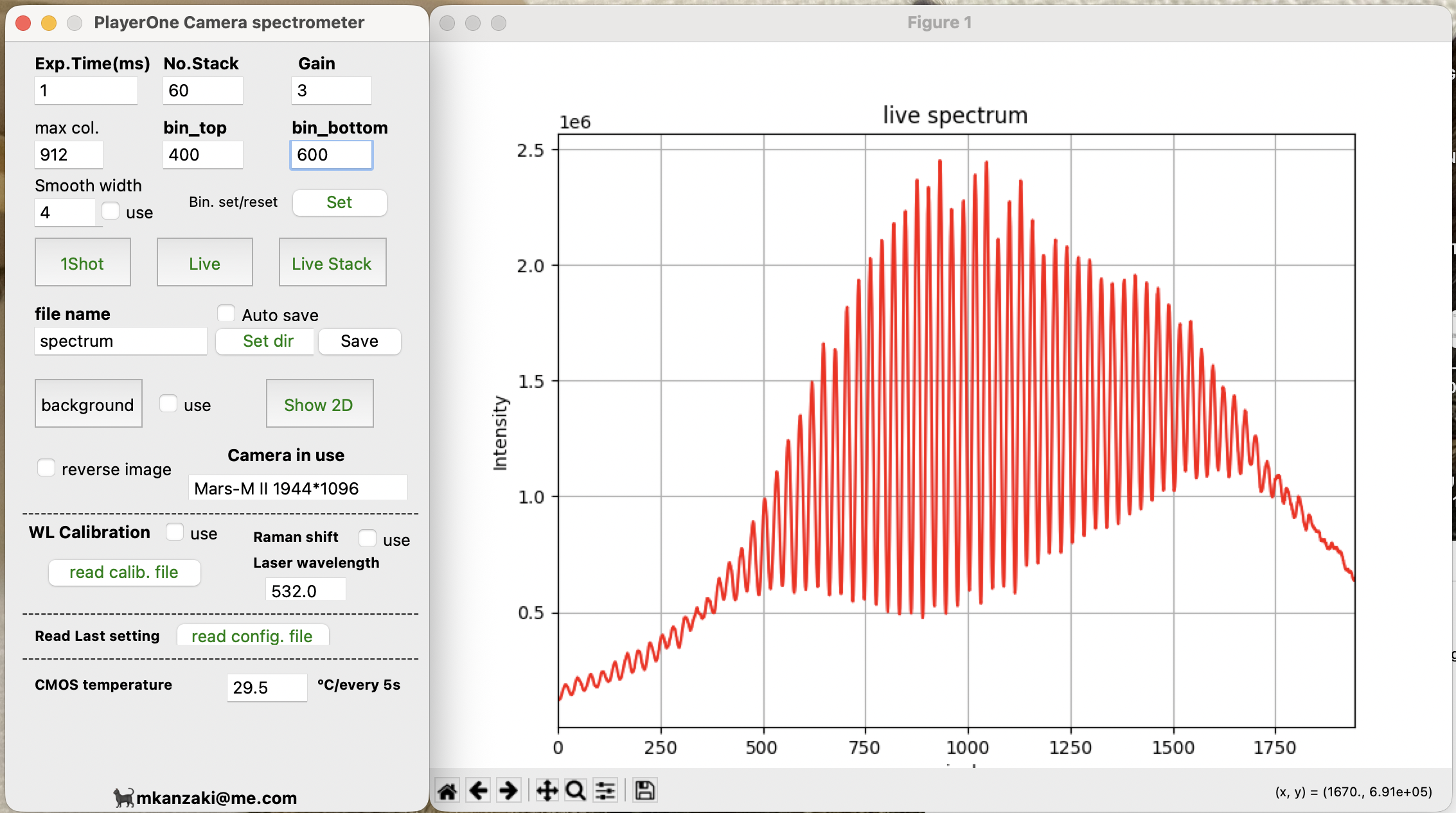Image resolution: width=1456 pixels, height=813 pixels.
Task: Click the back arrow previous view icon
Action: (478, 791)
